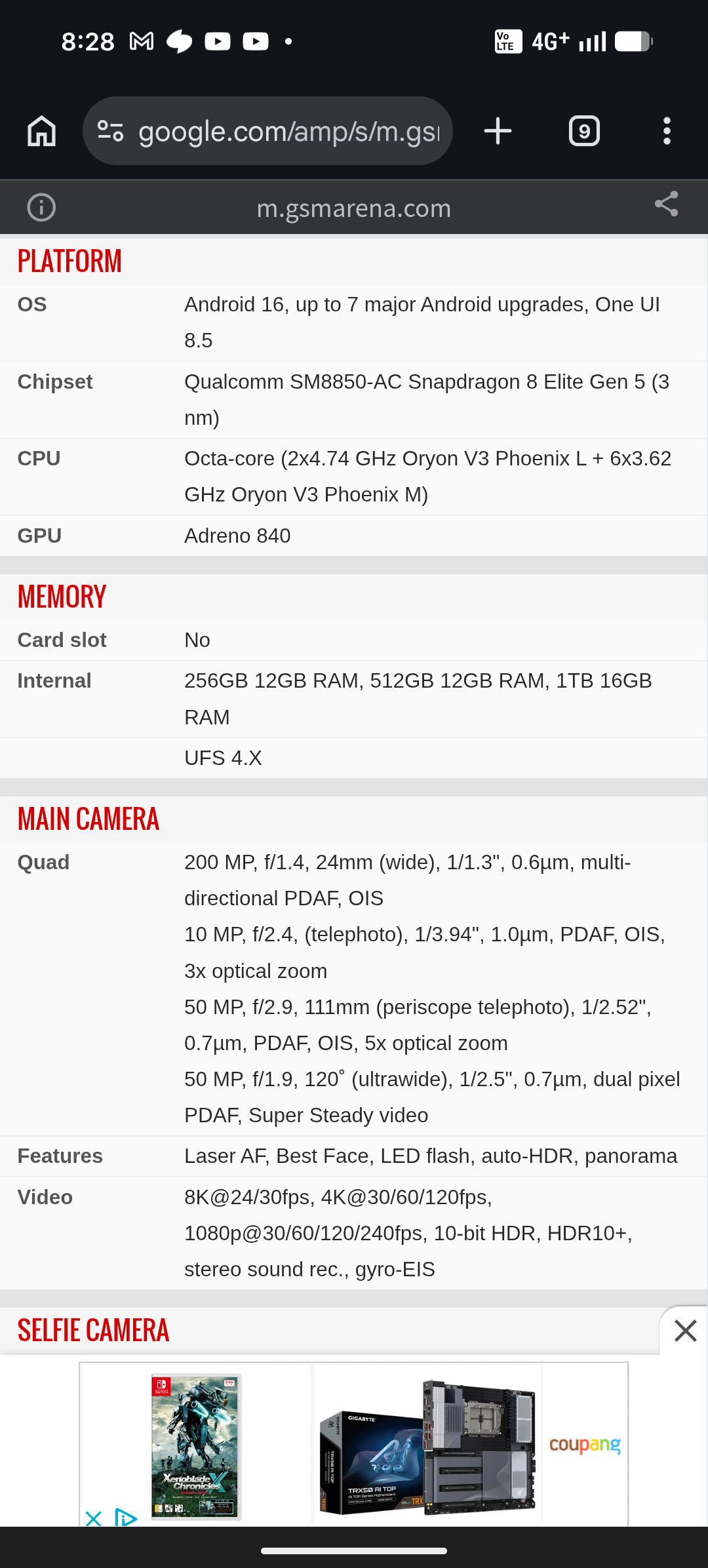Image resolution: width=708 pixels, height=1568 pixels.
Task: Open the three-dot browser menu
Action: [667, 131]
